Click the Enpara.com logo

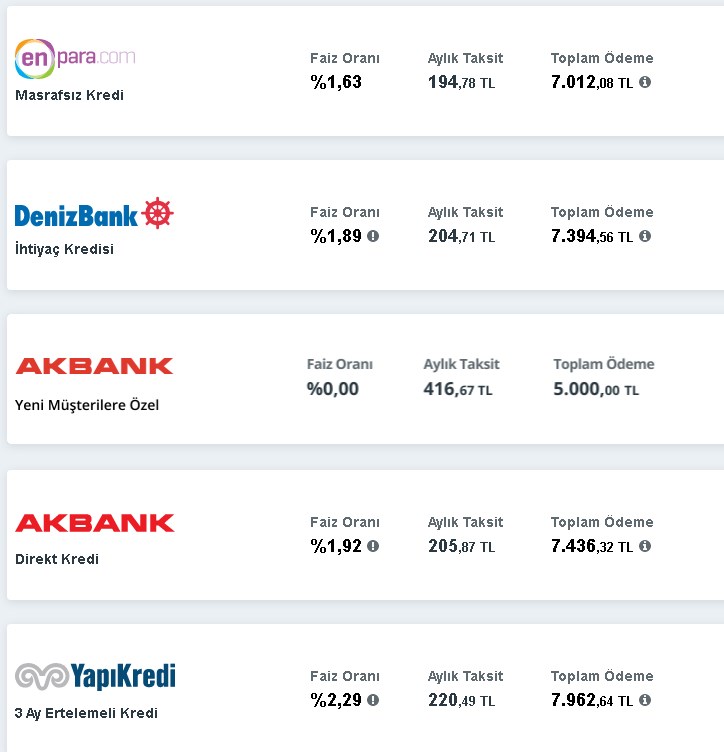click(x=75, y=58)
